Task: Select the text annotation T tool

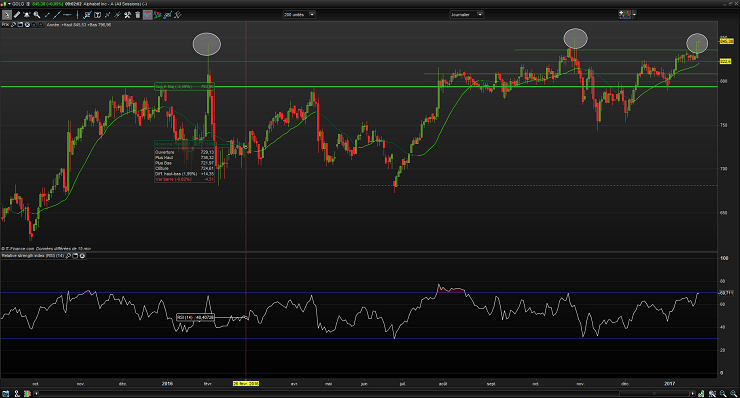Action: pos(97,15)
